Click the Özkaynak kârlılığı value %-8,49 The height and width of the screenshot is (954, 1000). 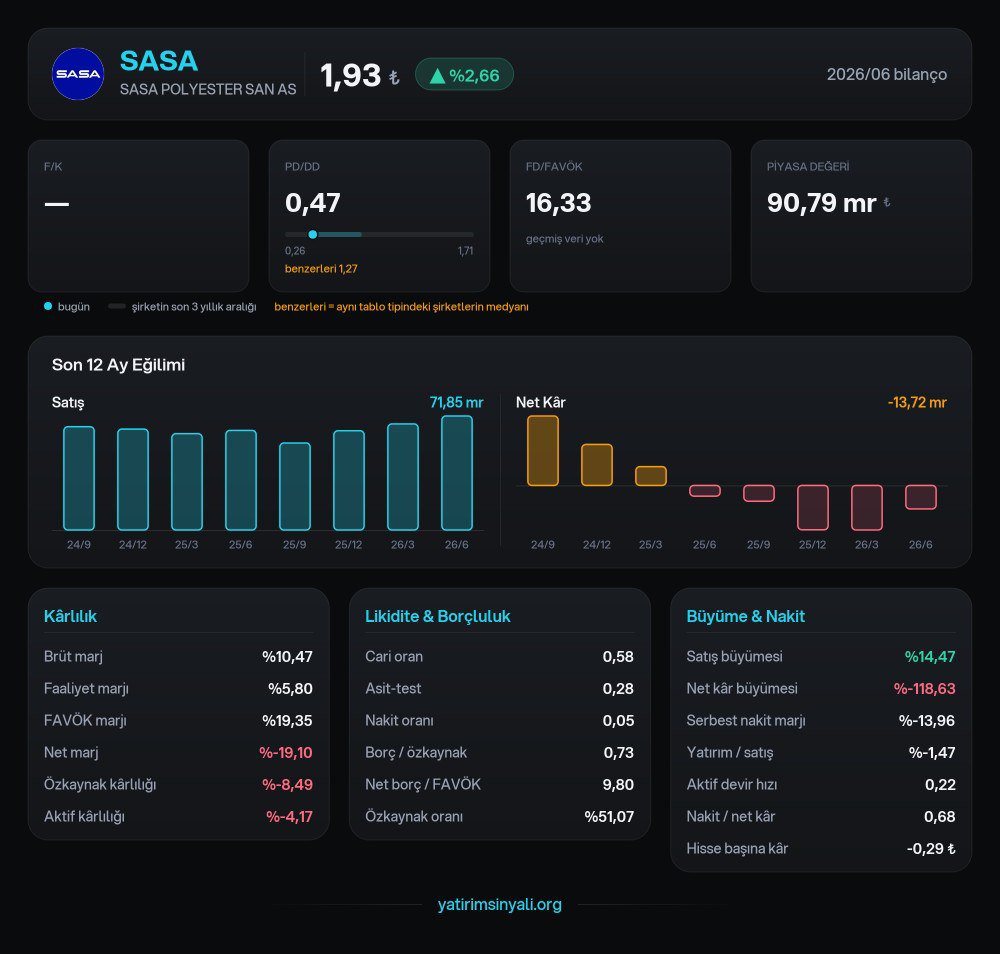pos(288,784)
